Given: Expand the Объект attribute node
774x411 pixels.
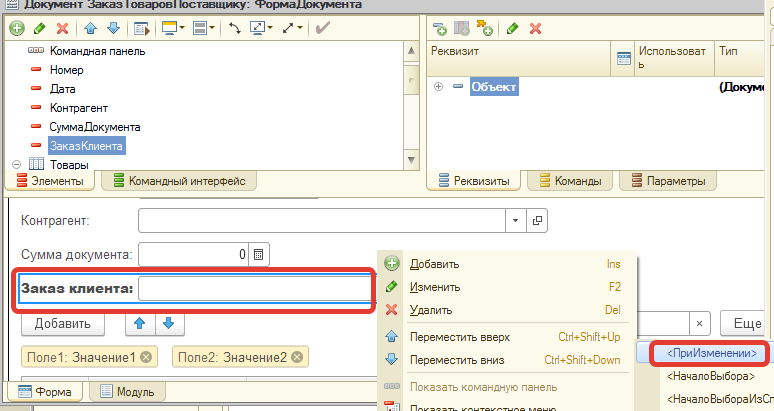Looking at the screenshot, I should pyautogui.click(x=439, y=87).
